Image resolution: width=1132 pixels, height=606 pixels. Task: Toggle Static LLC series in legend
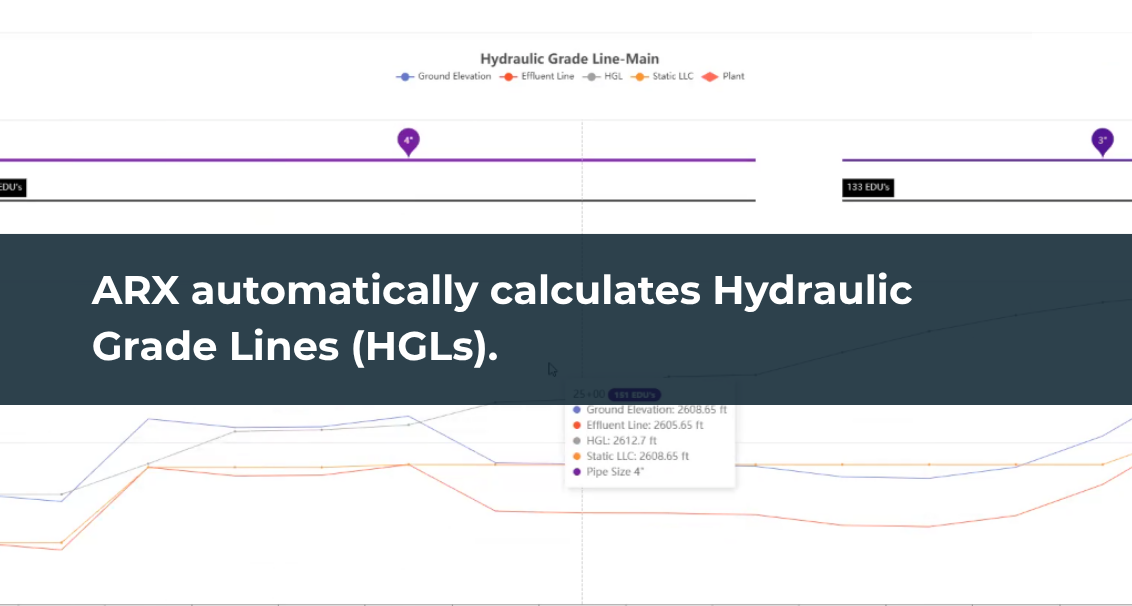pyautogui.click(x=662, y=77)
